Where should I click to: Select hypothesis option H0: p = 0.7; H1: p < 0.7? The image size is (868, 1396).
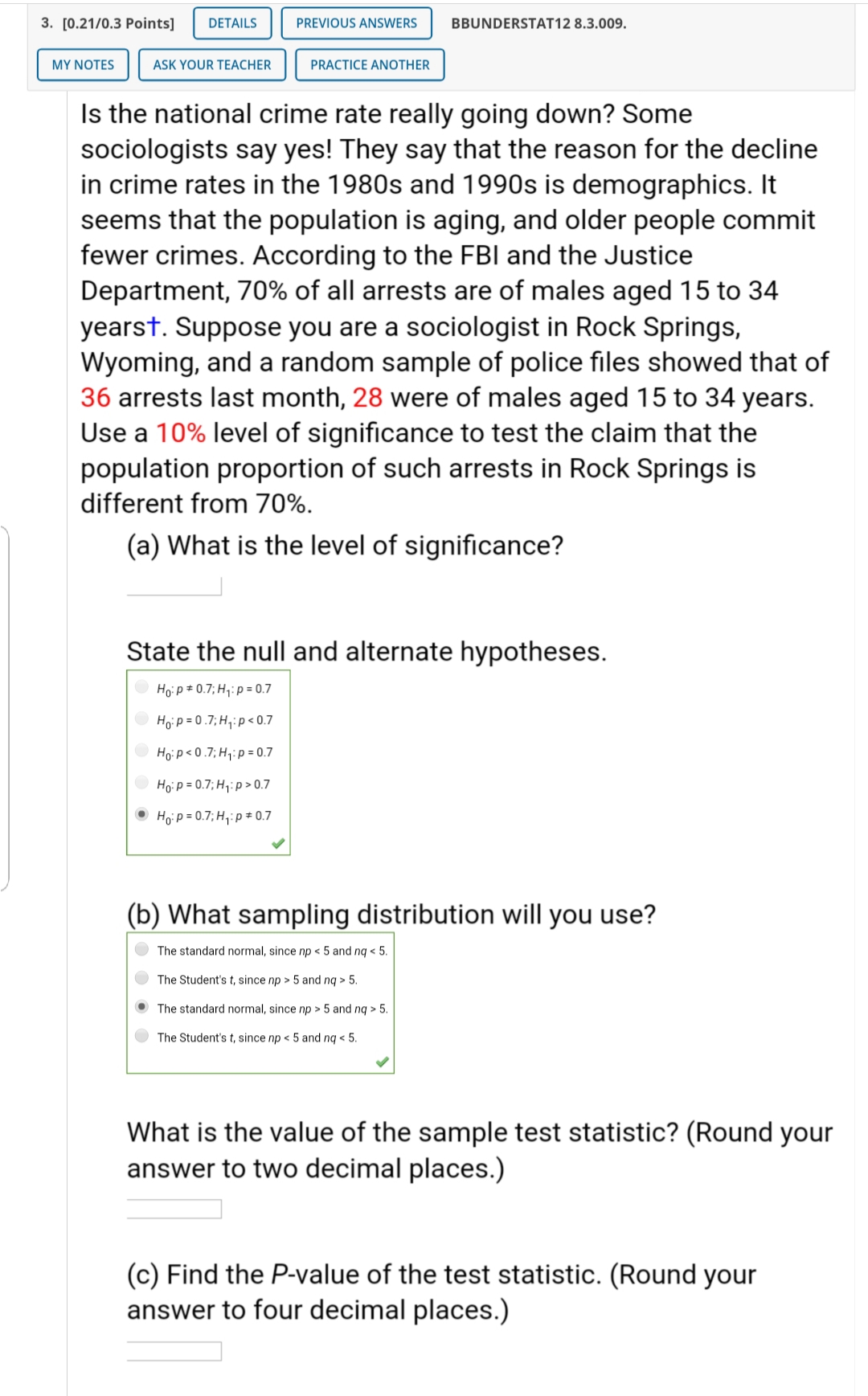[141, 721]
